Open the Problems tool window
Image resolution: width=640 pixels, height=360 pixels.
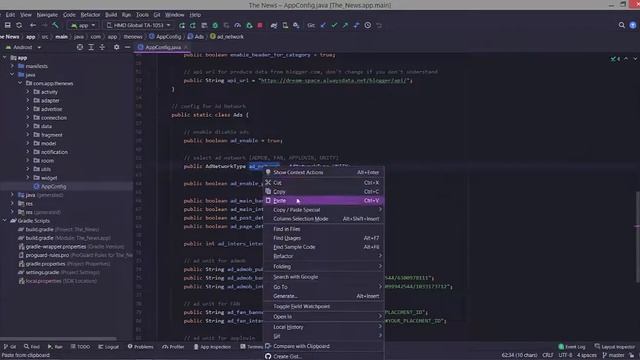140,347
